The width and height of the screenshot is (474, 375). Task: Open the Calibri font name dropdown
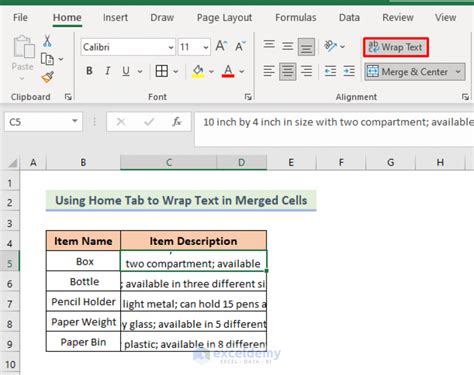[x=171, y=47]
